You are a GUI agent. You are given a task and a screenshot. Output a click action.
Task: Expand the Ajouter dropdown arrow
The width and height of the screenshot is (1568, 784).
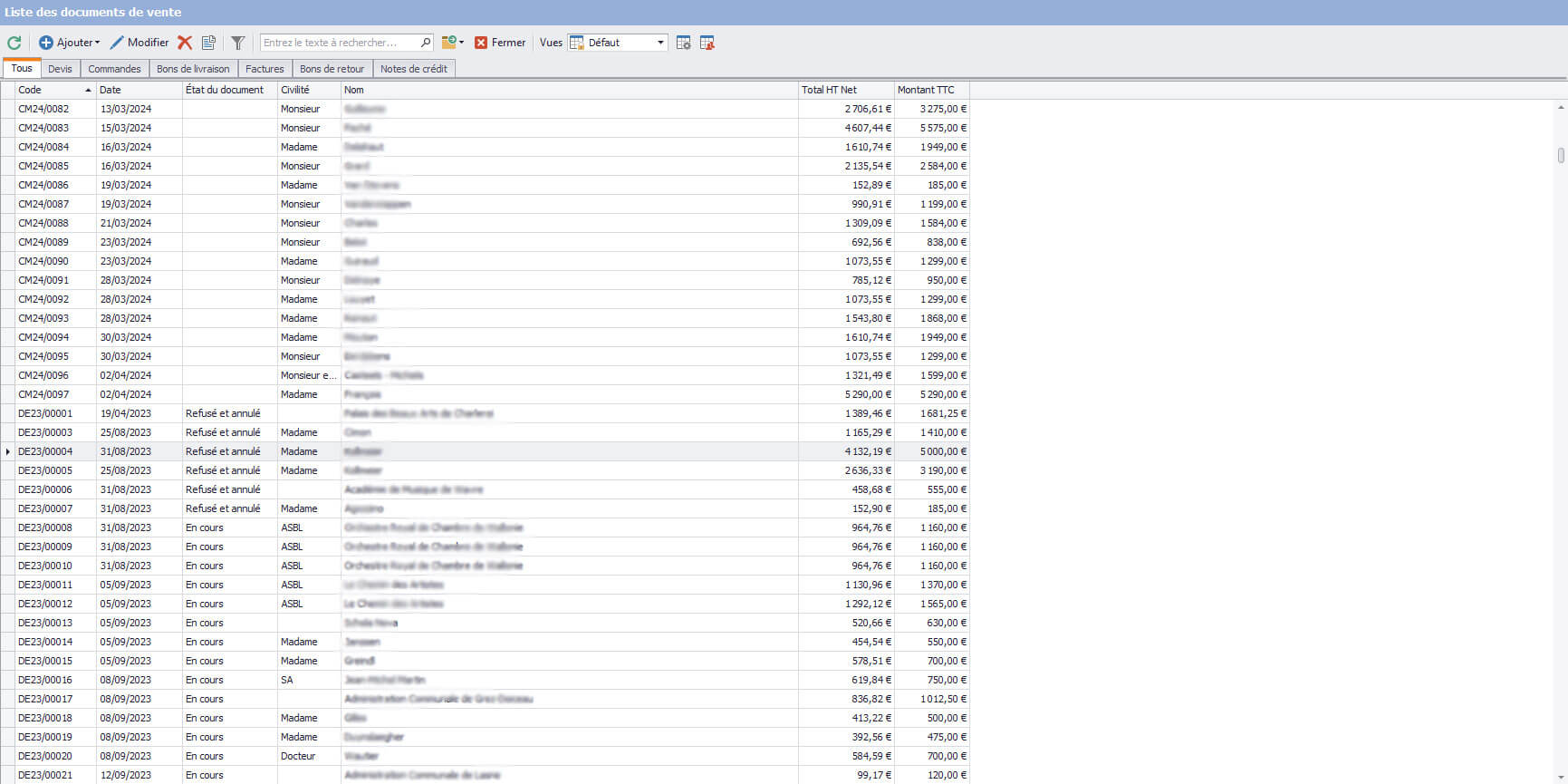97,43
